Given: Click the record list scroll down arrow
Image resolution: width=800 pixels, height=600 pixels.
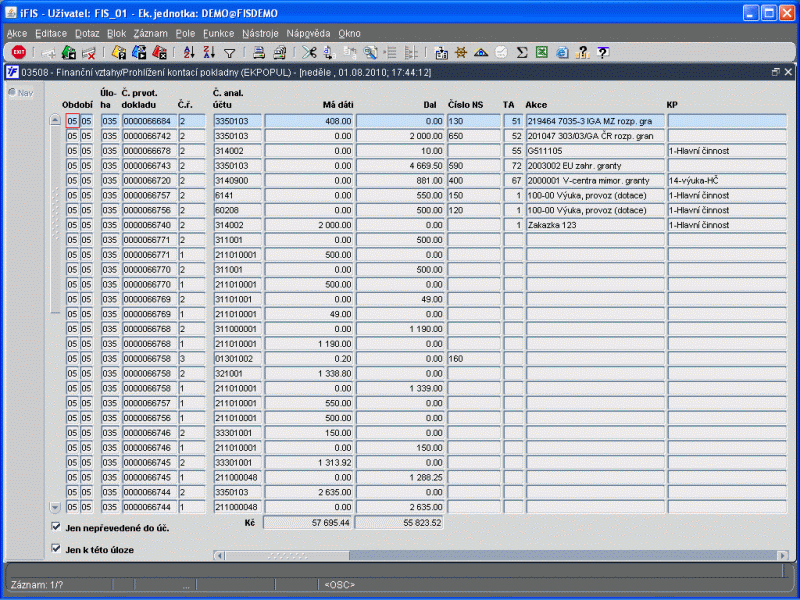Looking at the screenshot, I should pyautogui.click(x=56, y=508).
